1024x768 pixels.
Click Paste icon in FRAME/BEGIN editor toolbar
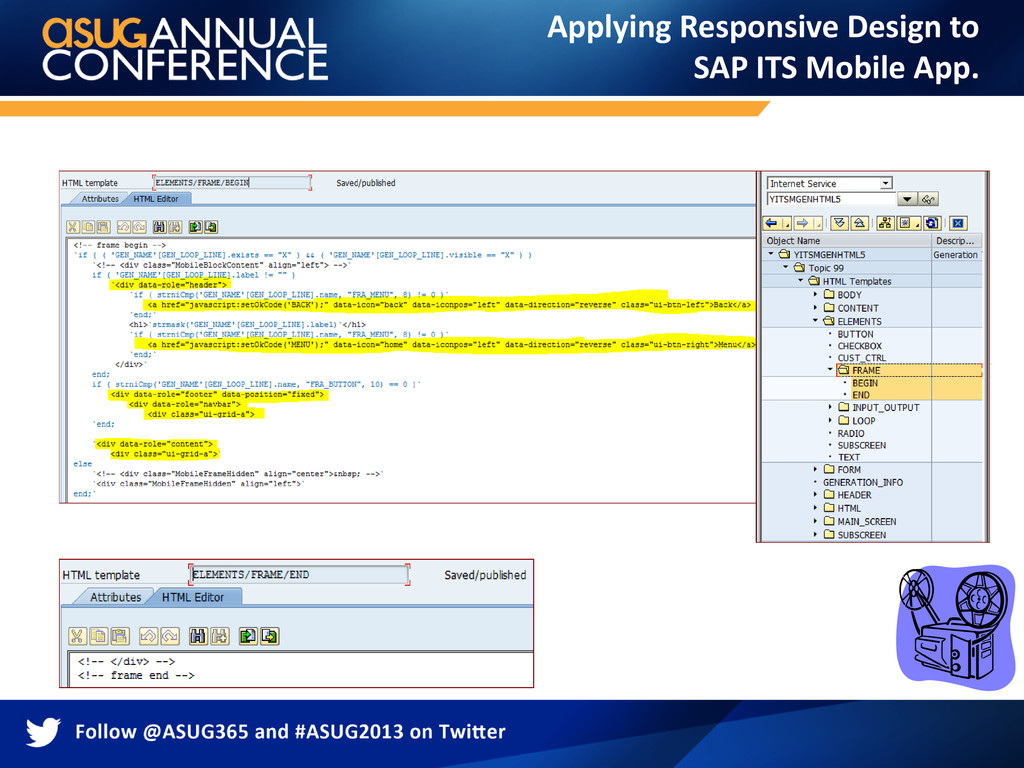click(103, 227)
